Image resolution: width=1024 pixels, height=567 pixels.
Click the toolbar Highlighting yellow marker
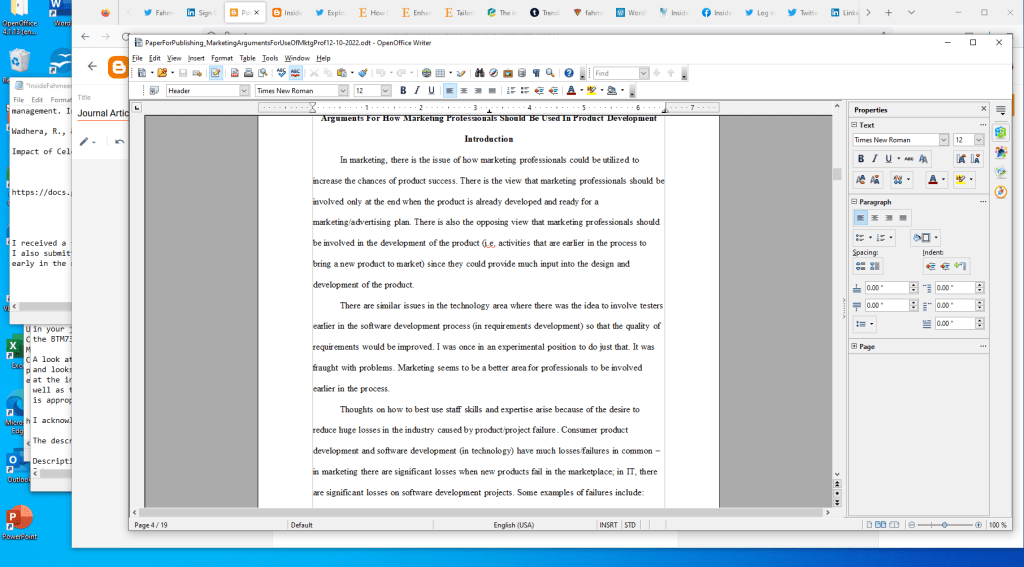tap(592, 91)
